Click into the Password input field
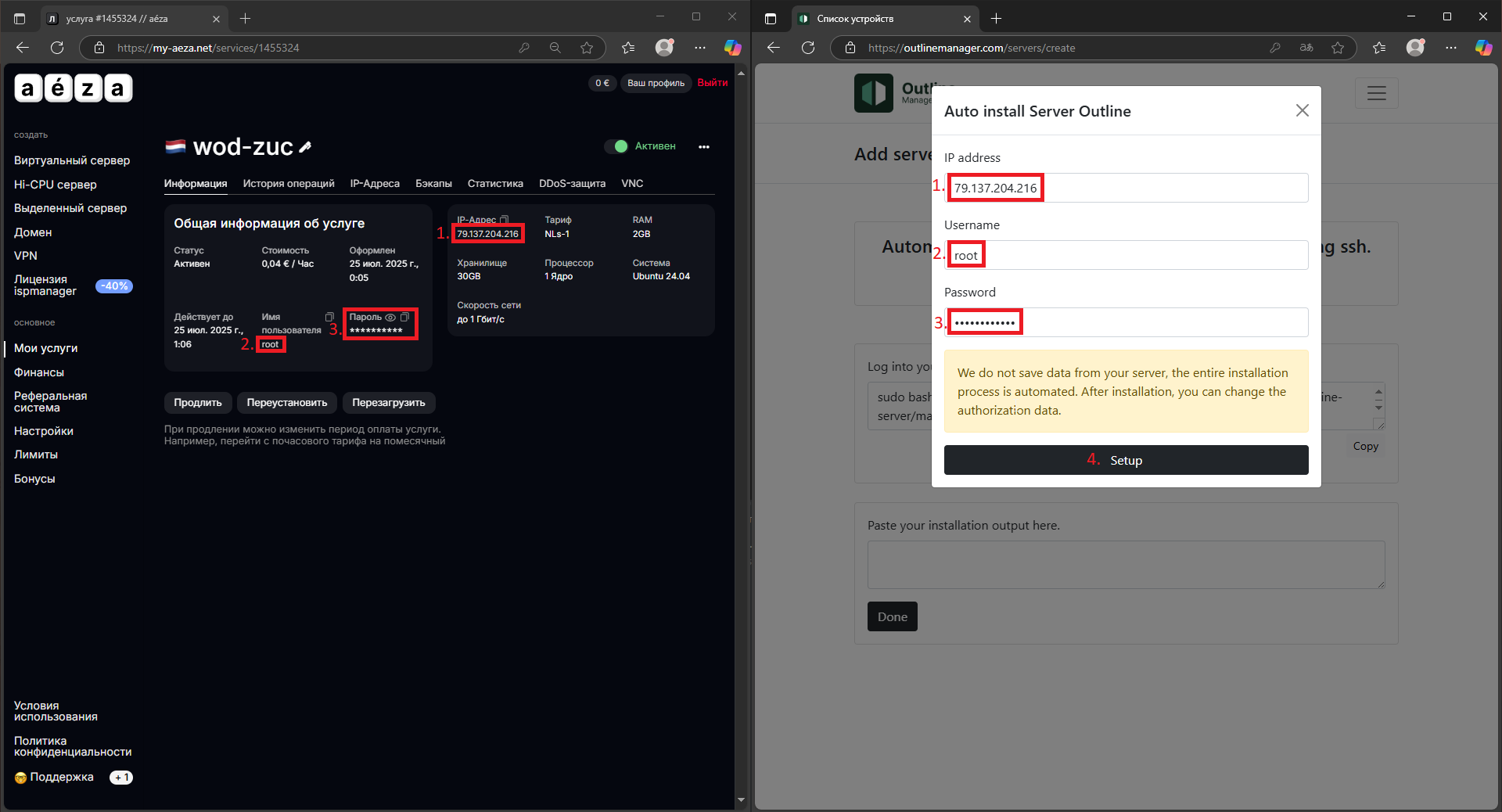The width and height of the screenshot is (1502, 812). click(x=1126, y=322)
